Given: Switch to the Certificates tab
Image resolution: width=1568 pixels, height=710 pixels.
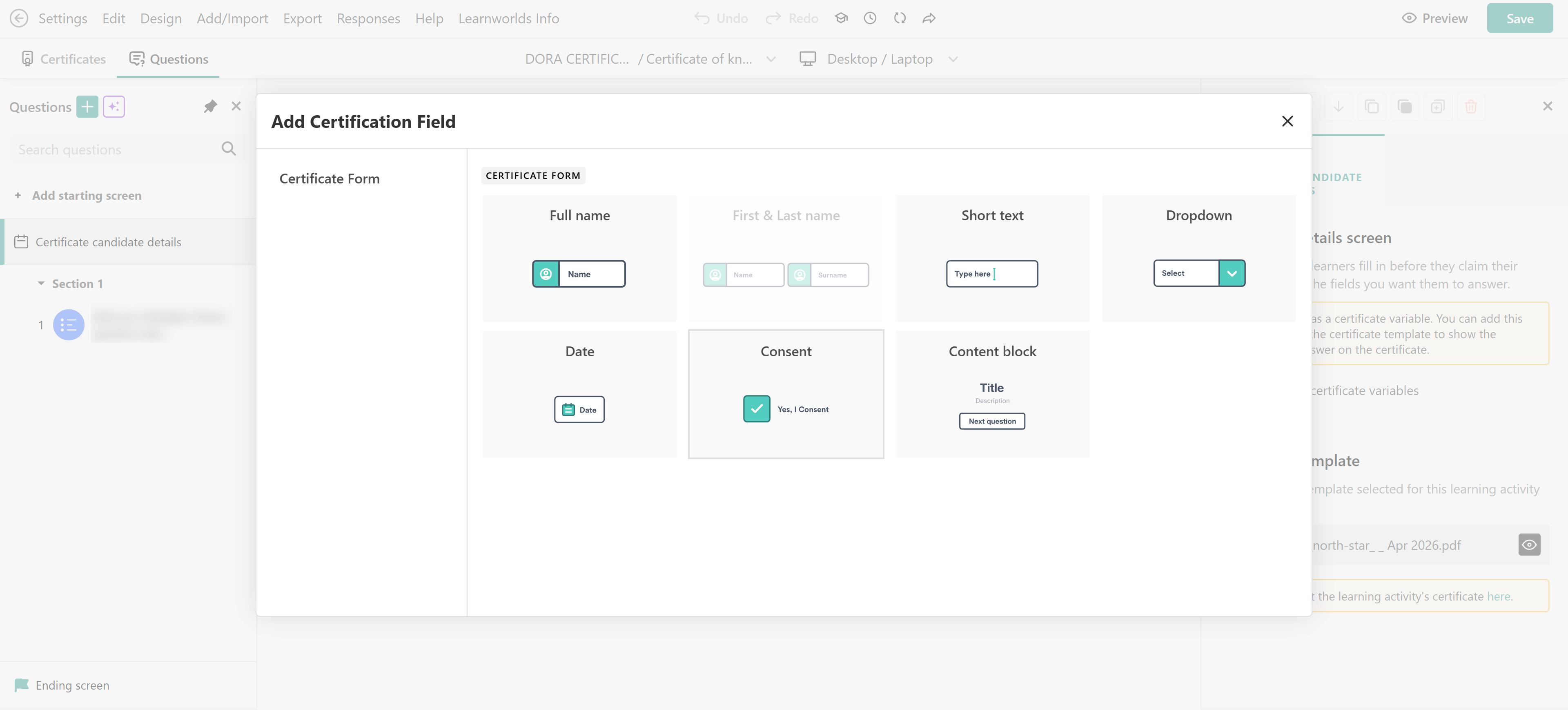Looking at the screenshot, I should click(63, 59).
